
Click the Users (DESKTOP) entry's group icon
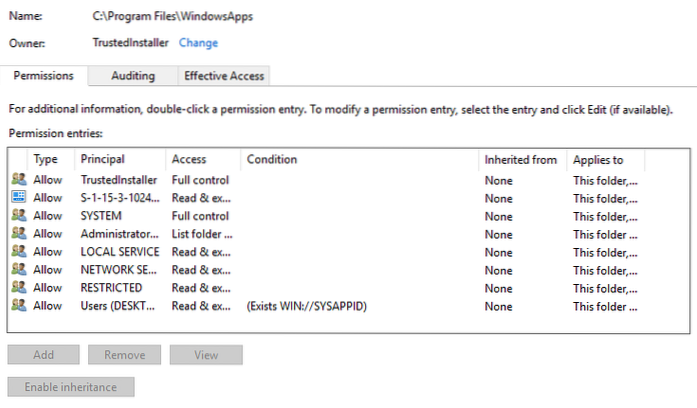pos(18,306)
